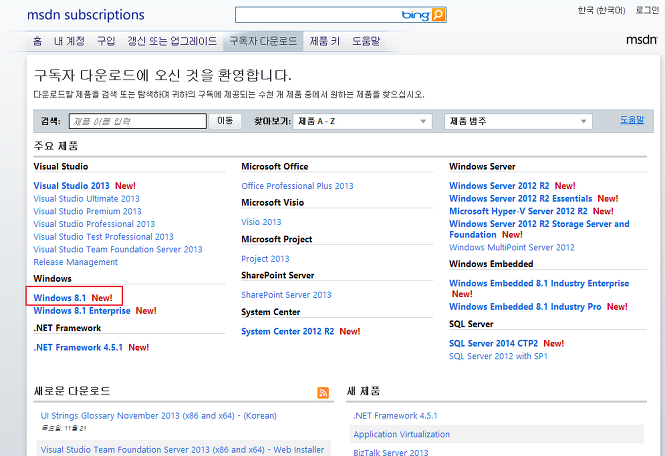Open the 갱신 또는 업그레이드 tab
665x456 pixels.
(x=172, y=41)
